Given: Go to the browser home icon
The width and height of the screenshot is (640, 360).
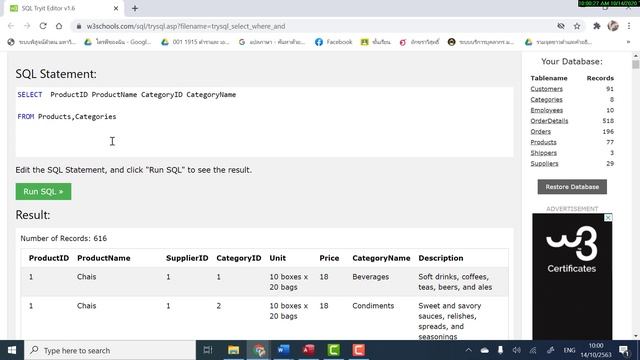Looking at the screenshot, I should point(59,26).
